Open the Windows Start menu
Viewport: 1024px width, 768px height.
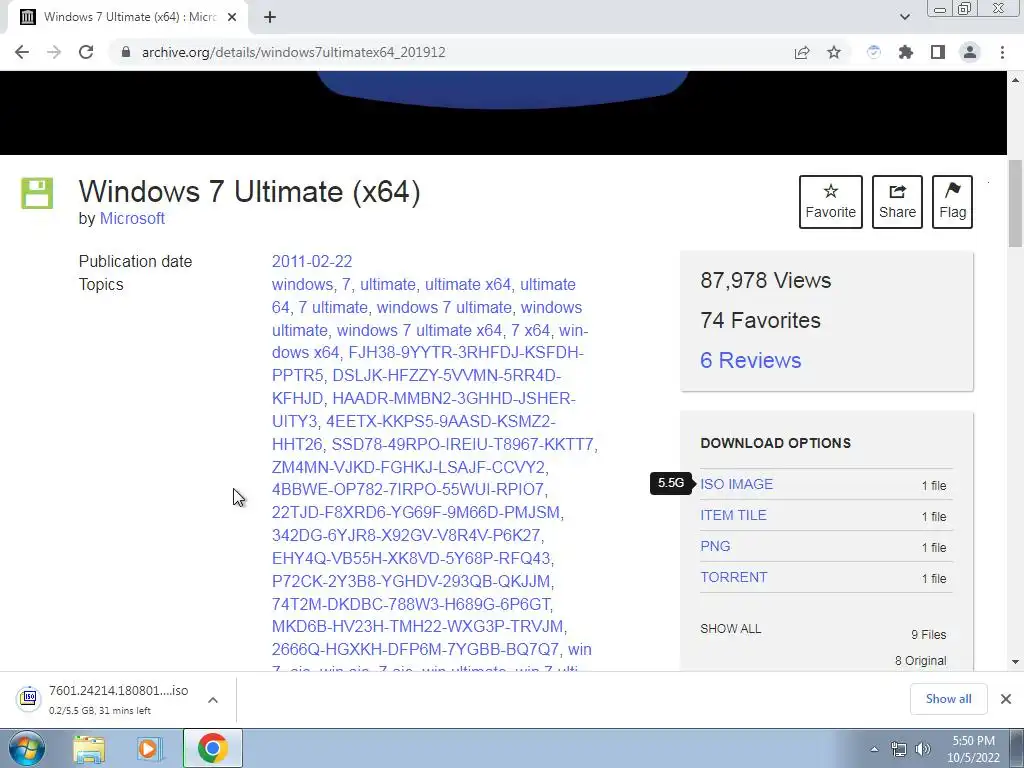point(27,748)
